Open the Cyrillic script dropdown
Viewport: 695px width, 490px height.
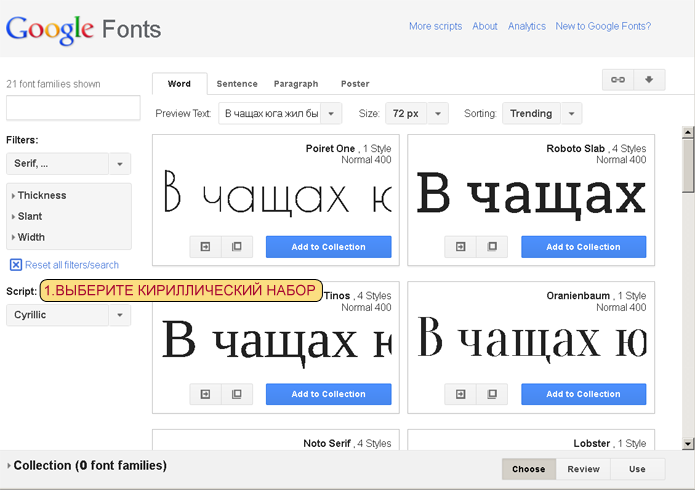point(68,315)
